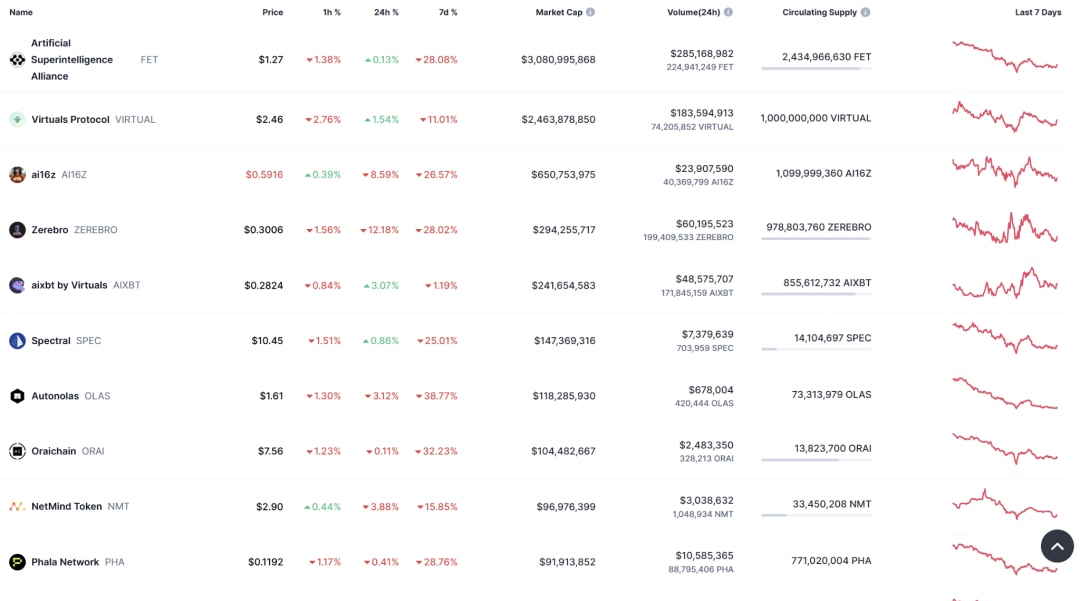Open the Oraichain coin page
The image size is (1080, 601).
coord(54,452)
